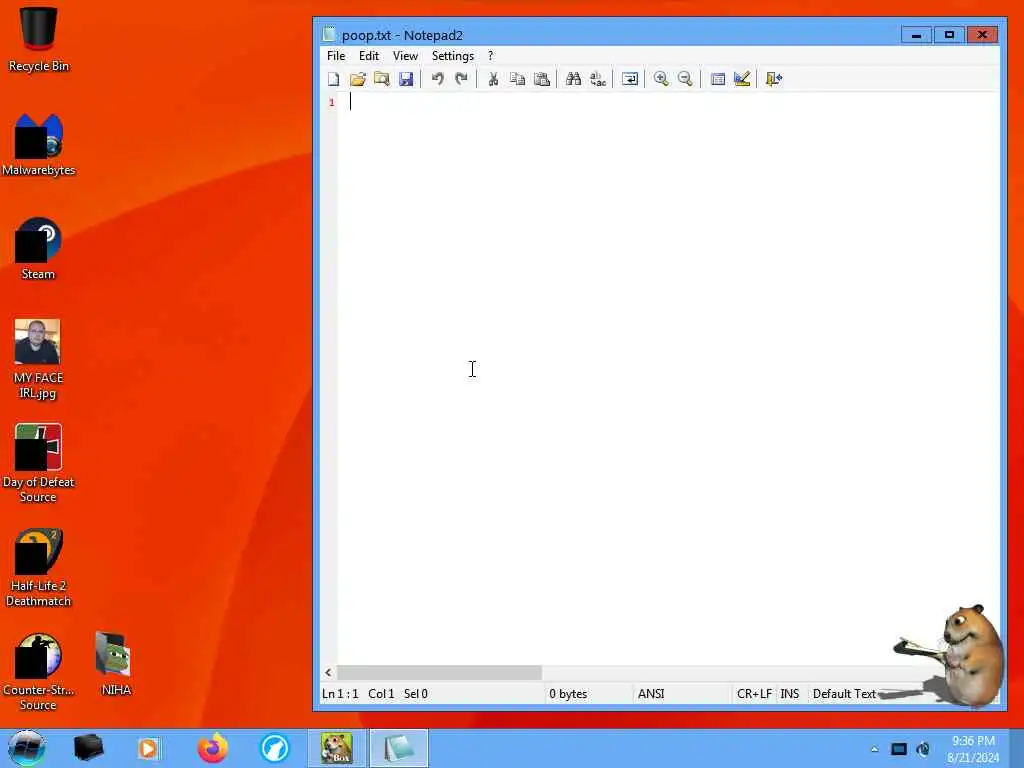Image resolution: width=1024 pixels, height=768 pixels.
Task: Toggle the Word Wrap toolbar icon
Action: [630, 79]
